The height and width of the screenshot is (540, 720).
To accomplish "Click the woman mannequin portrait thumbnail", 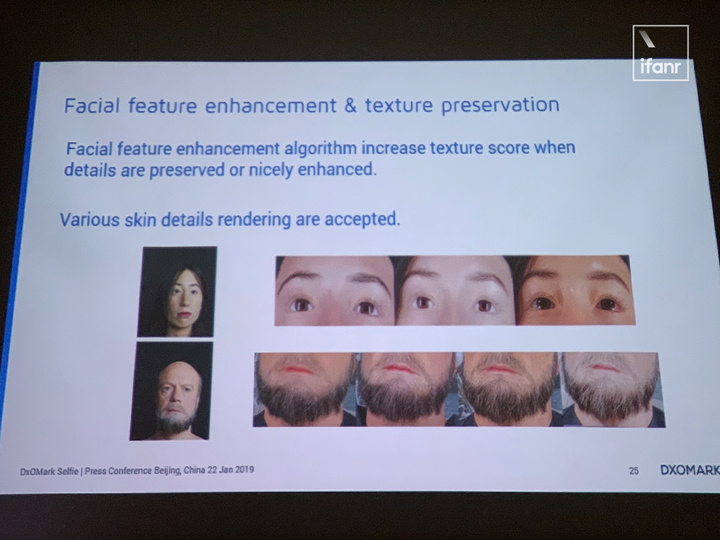I will click(x=177, y=292).
